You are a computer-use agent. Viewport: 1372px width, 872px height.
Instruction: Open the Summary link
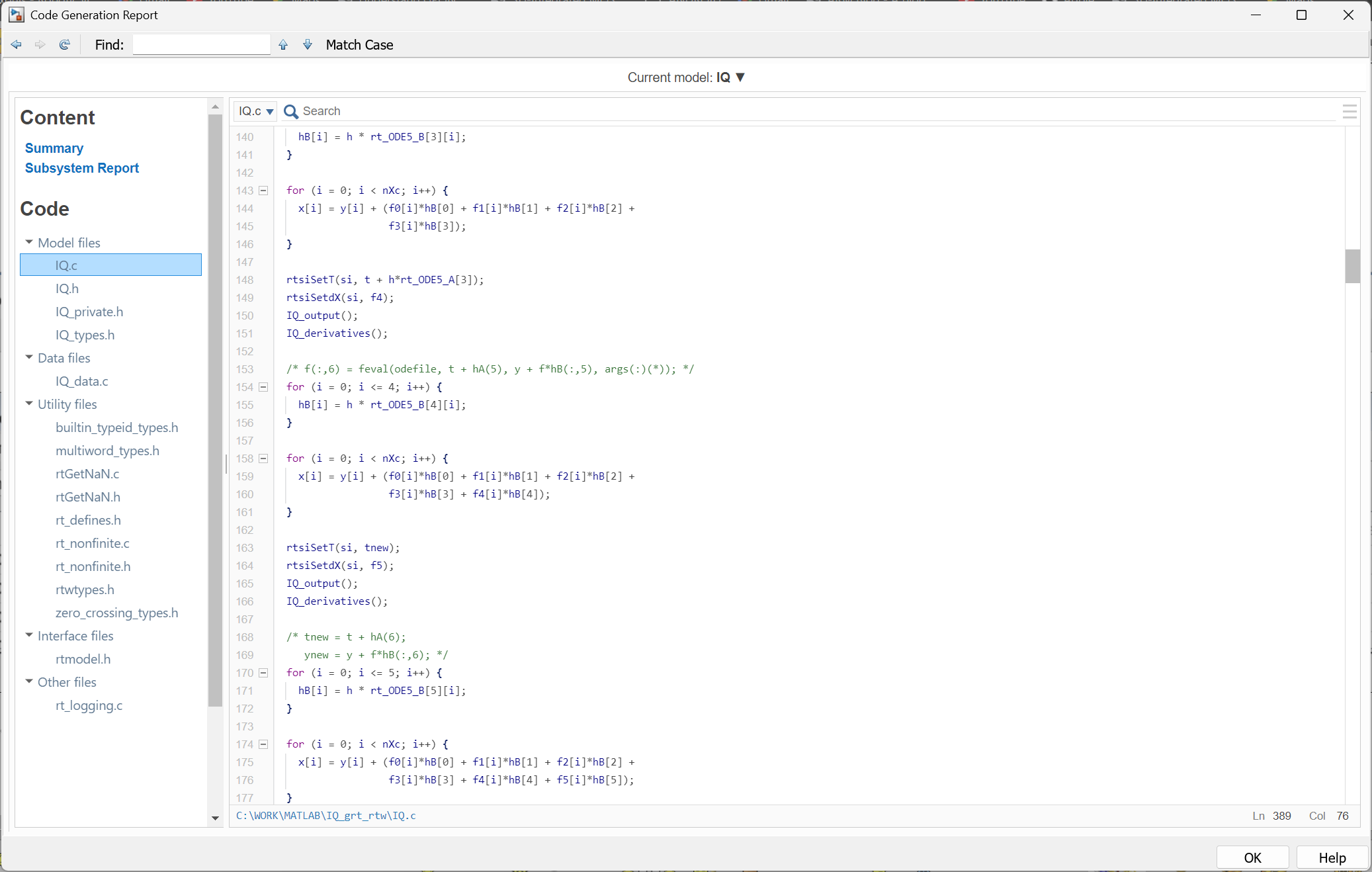pos(54,148)
